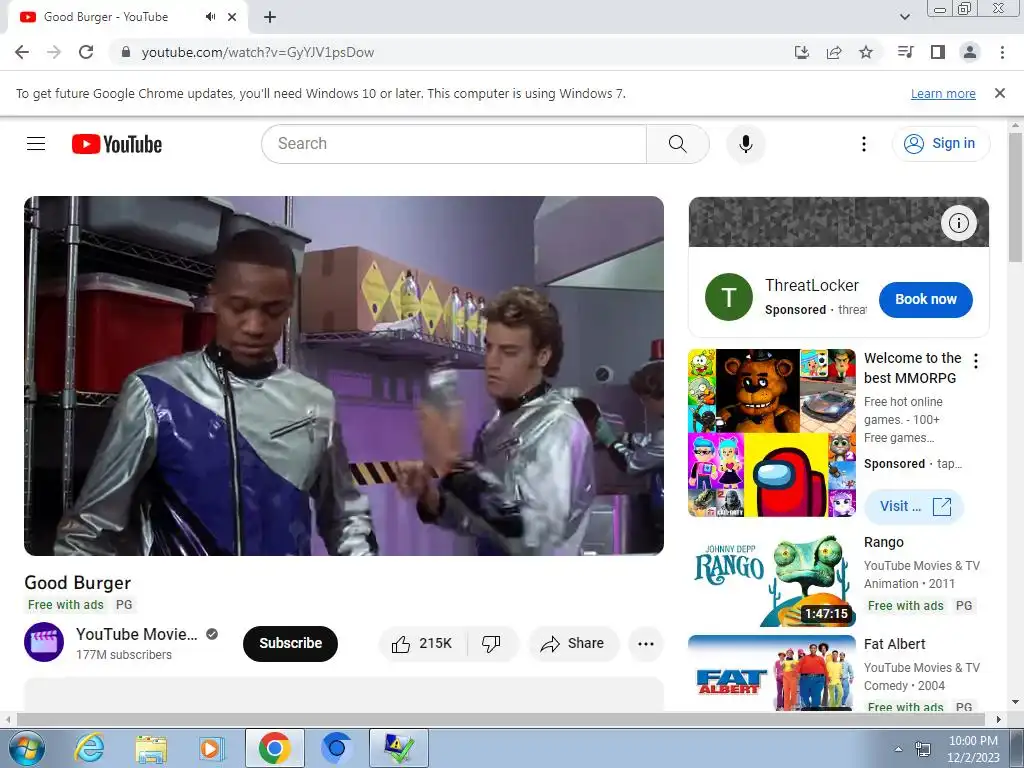Subscribe to YouTube Movies channel
1024x768 pixels.
coord(291,644)
